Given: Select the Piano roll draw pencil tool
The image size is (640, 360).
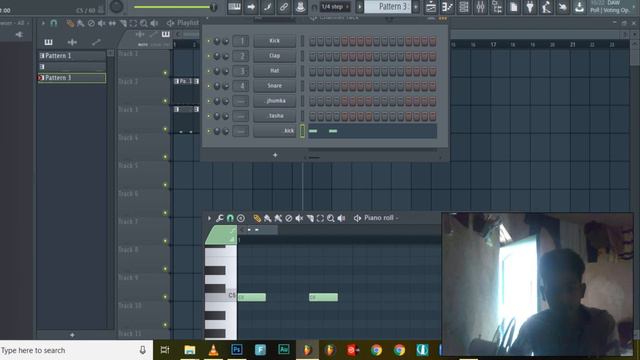Looking at the screenshot, I should pyautogui.click(x=257, y=218).
